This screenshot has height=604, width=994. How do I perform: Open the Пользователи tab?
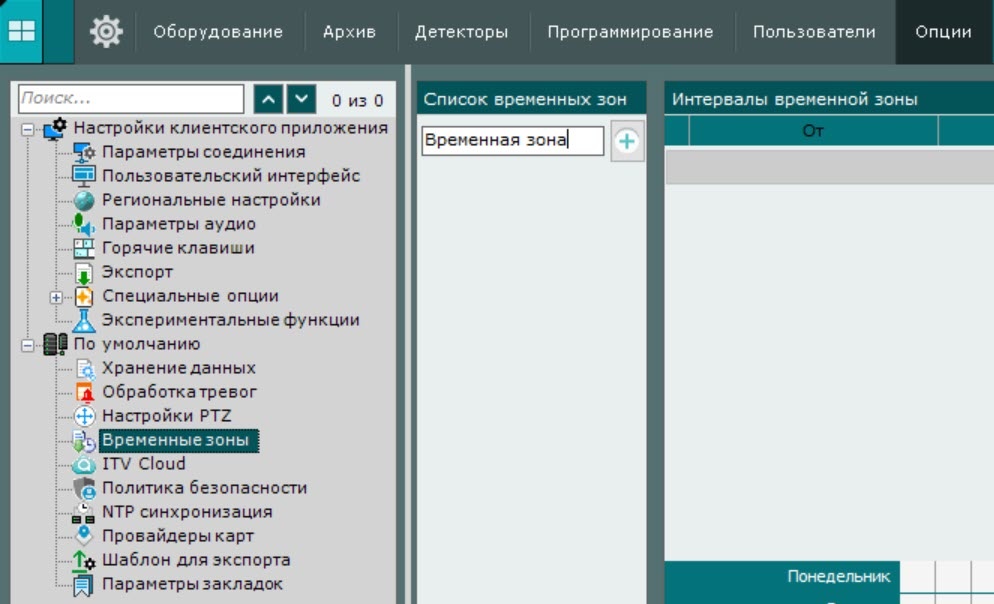pos(814,32)
